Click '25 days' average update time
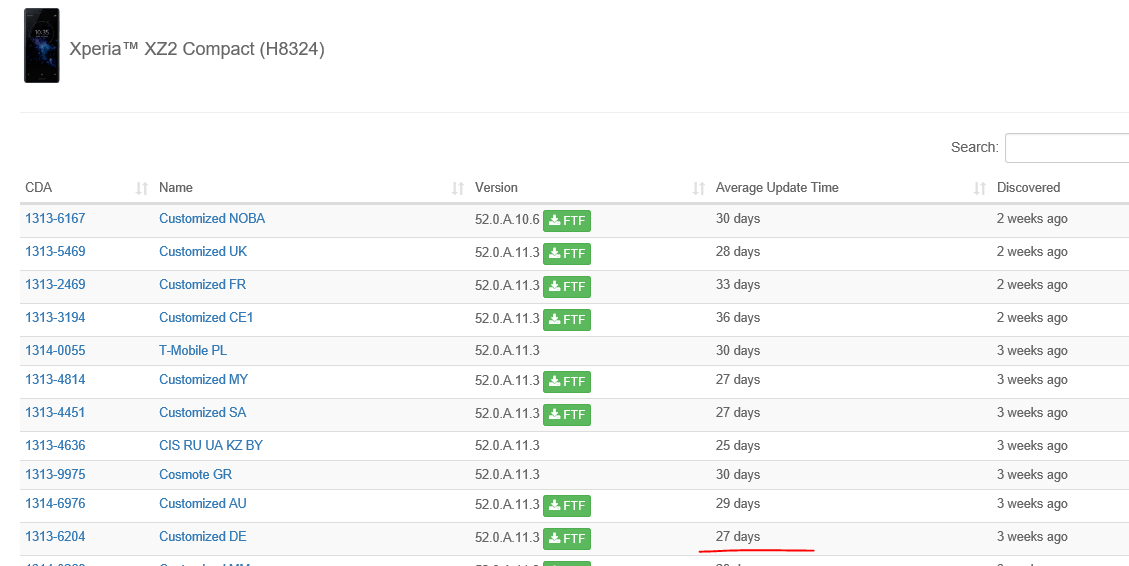1129x566 pixels. (x=737, y=446)
